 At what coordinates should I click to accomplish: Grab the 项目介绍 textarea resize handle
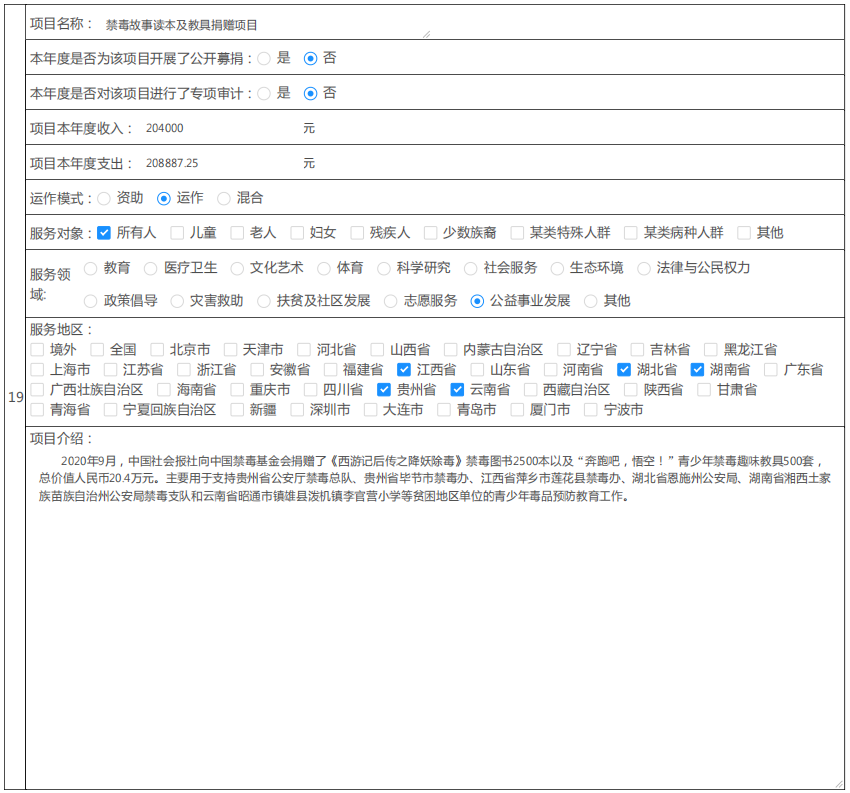(839, 784)
